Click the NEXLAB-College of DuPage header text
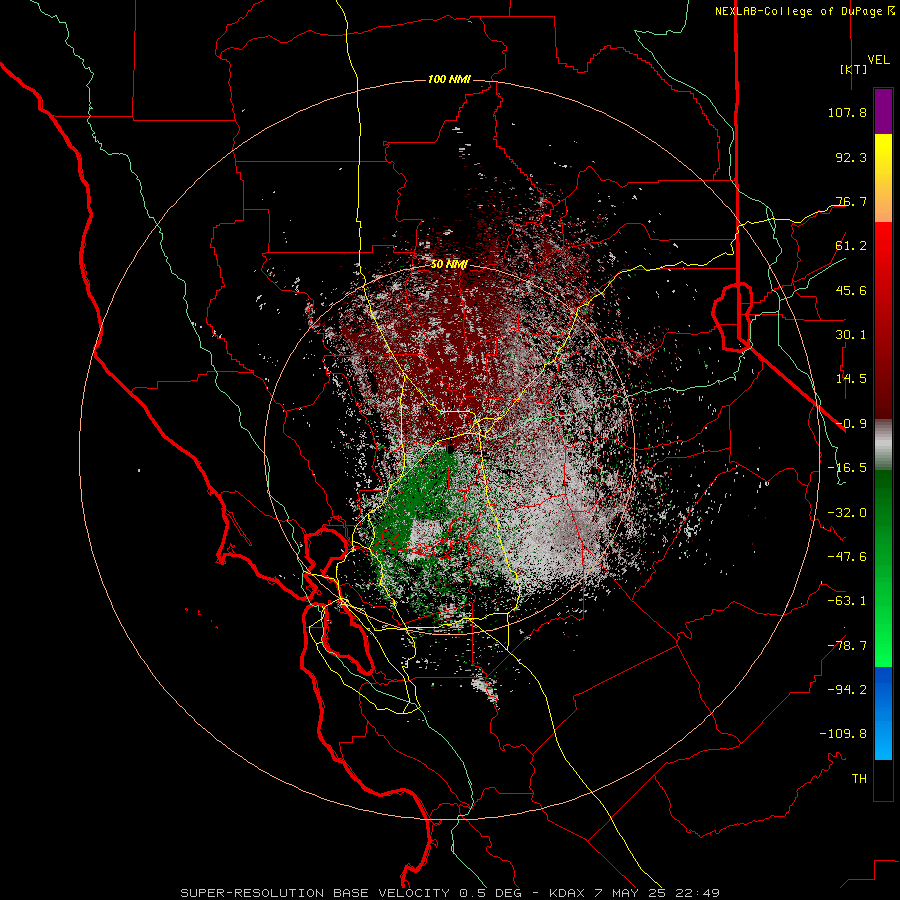 coord(805,11)
